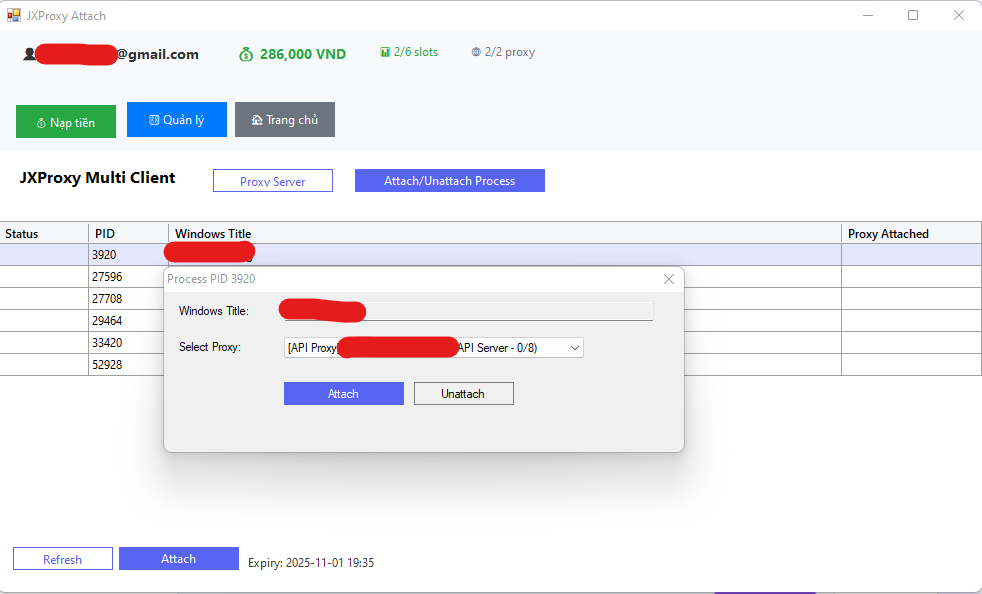Click the JXProxy Multi Client heading
The height and width of the screenshot is (594, 982).
[x=97, y=178]
